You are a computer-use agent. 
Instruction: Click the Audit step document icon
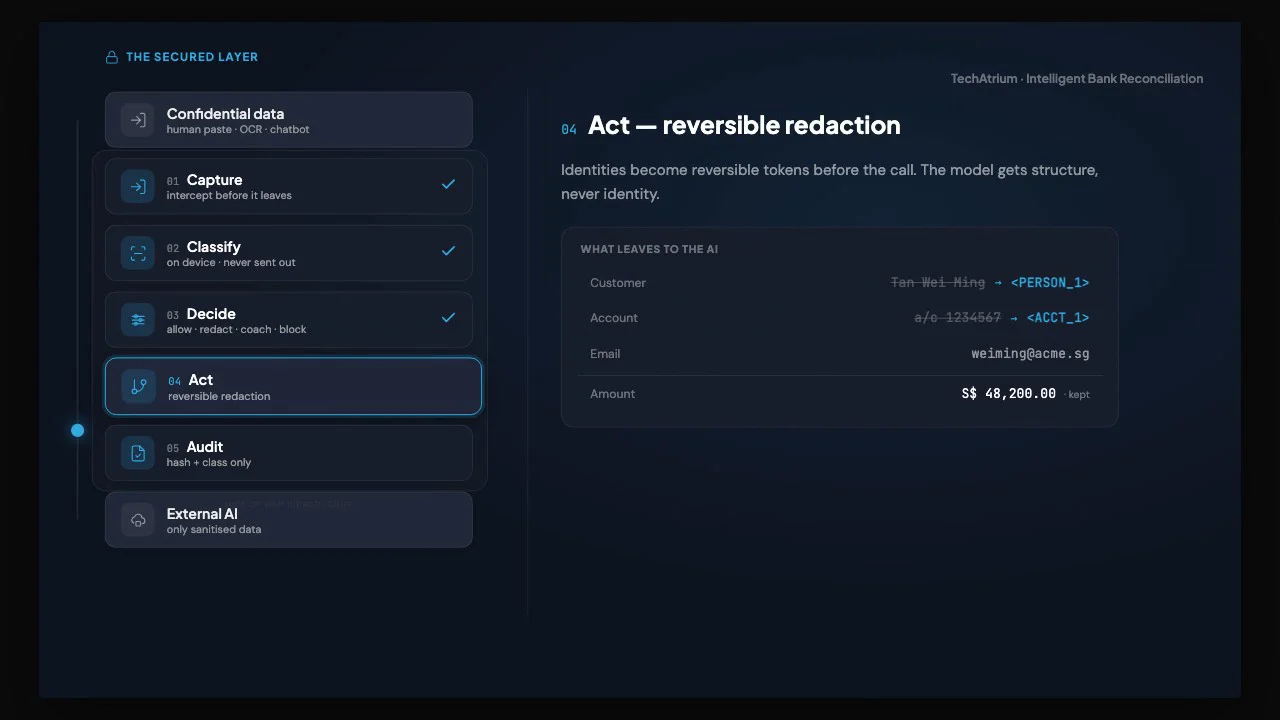[x=138, y=453]
